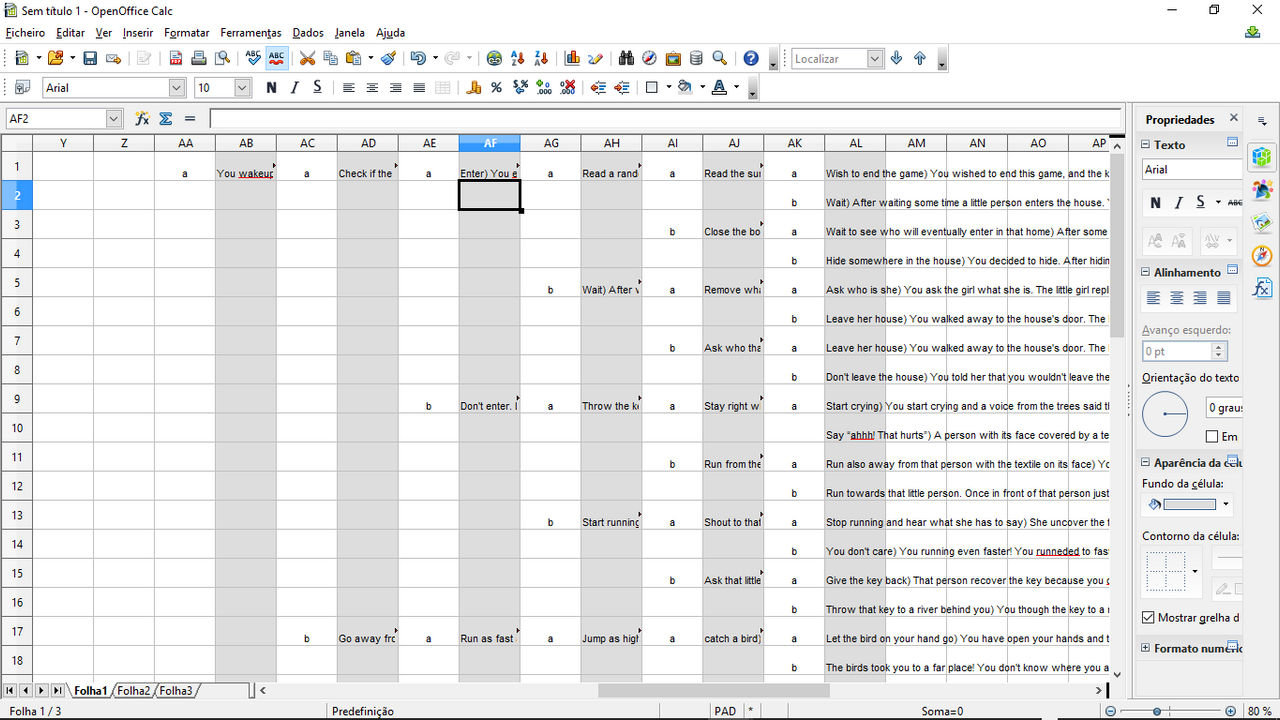This screenshot has height=720, width=1280.
Task: Toggle underline S in formatting toolbar
Action: (x=317, y=88)
